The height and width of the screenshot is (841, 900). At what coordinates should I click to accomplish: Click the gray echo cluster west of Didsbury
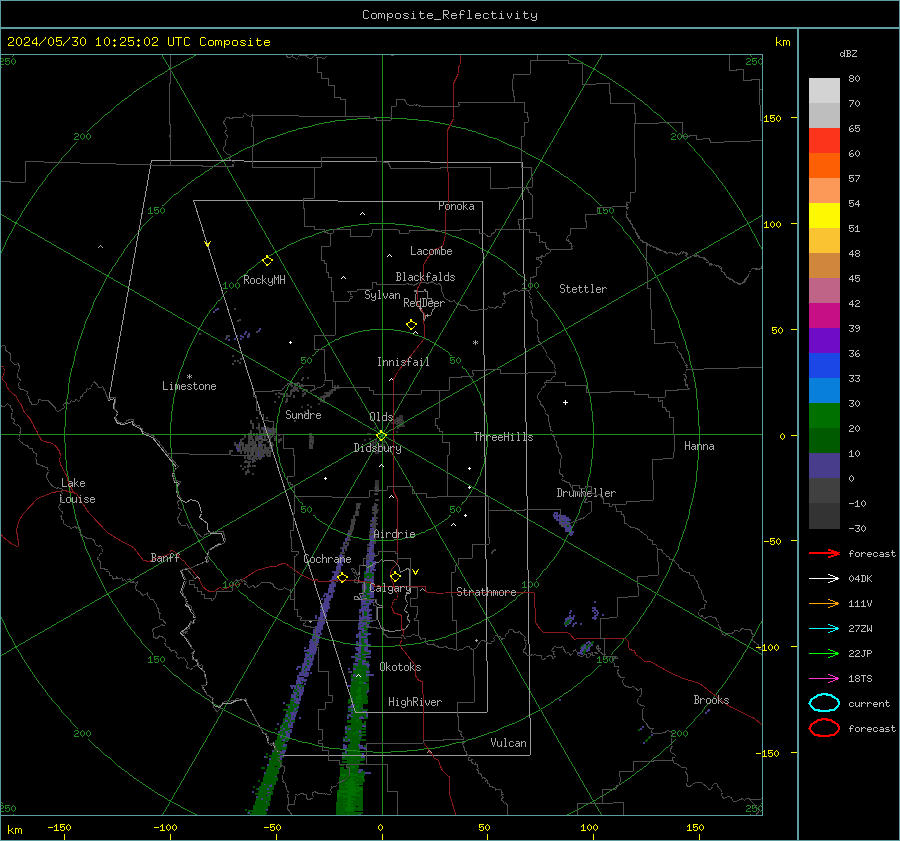255,446
